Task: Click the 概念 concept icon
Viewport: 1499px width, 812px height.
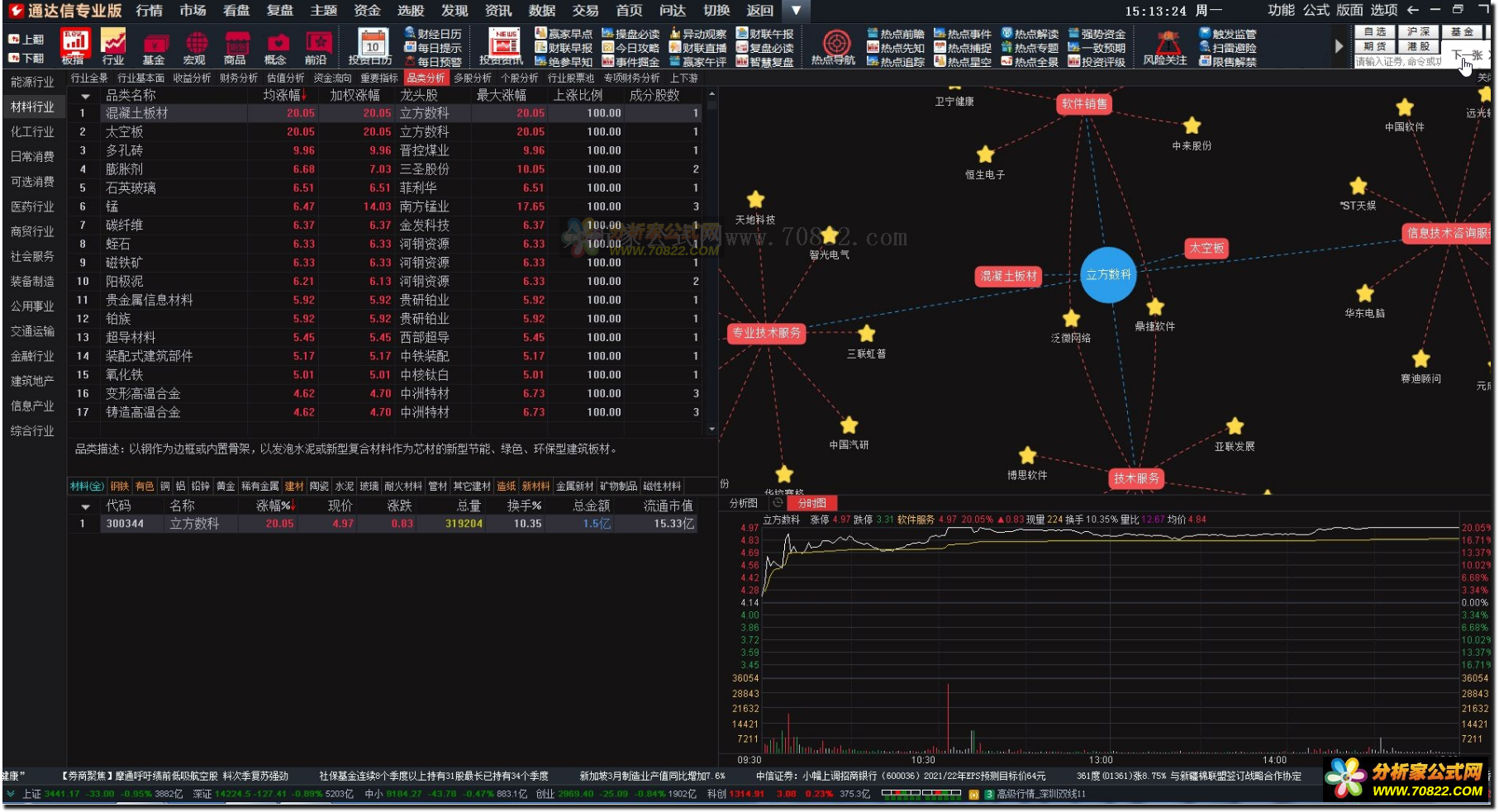Action: pos(277,48)
